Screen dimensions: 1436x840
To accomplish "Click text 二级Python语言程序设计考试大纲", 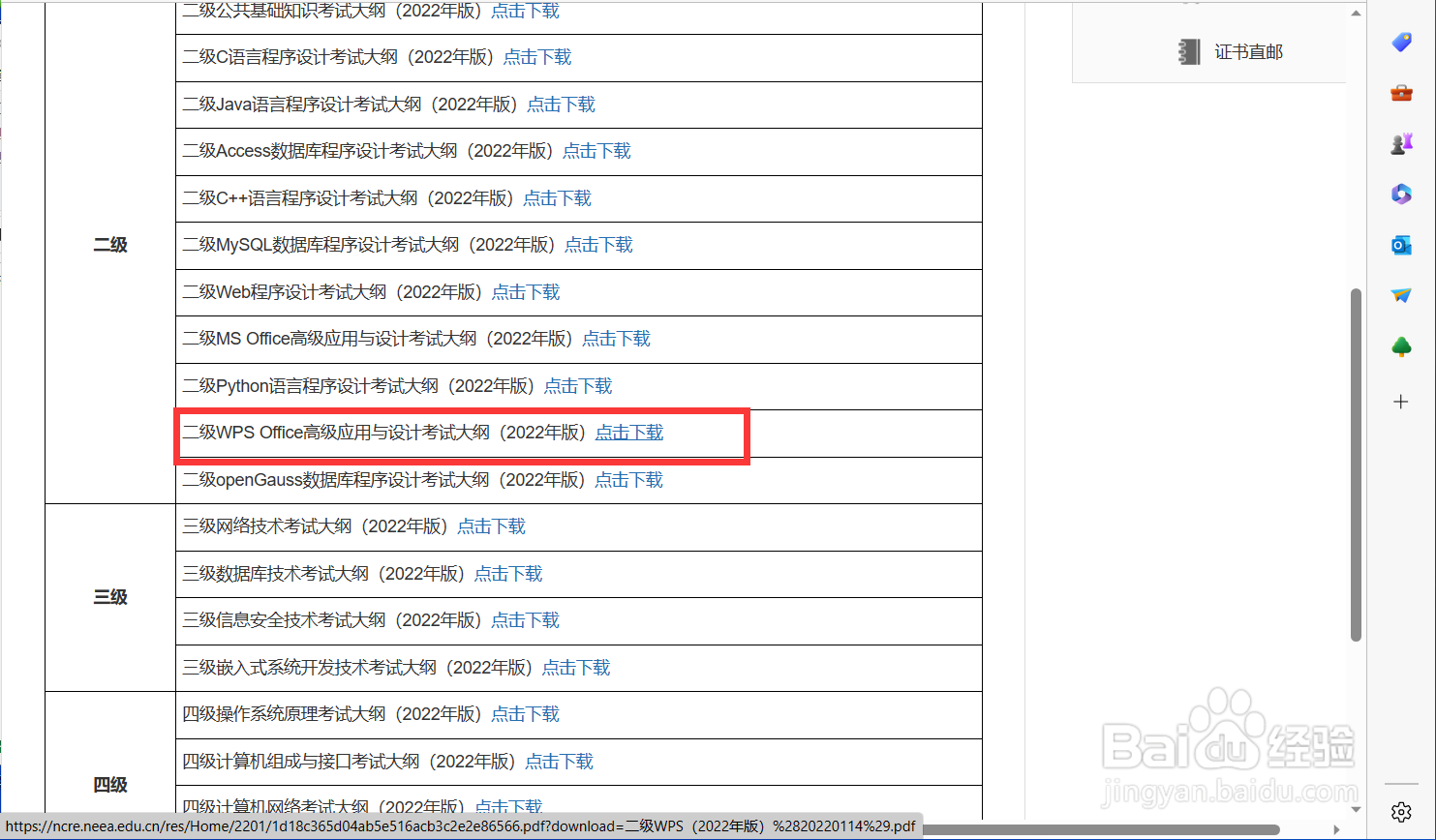I will coord(311,386).
